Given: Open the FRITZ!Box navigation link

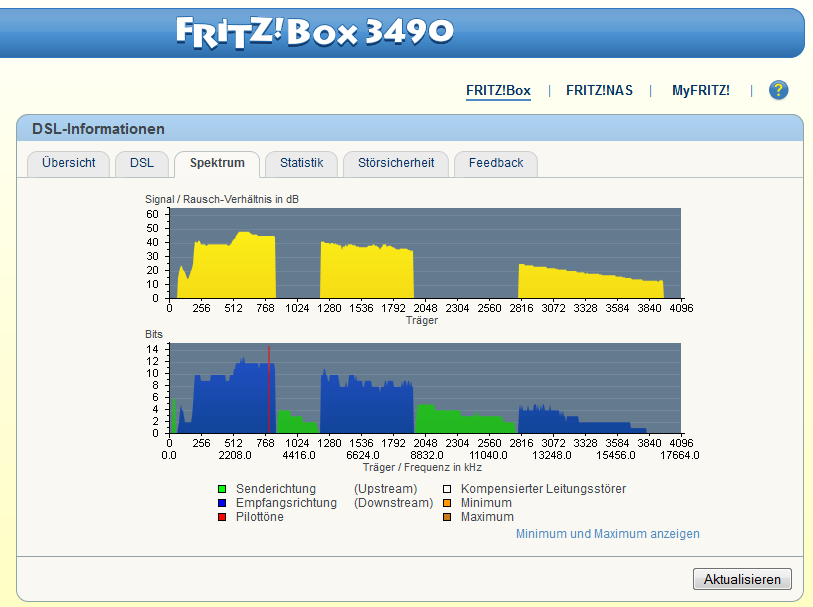Looking at the screenshot, I should point(498,91).
